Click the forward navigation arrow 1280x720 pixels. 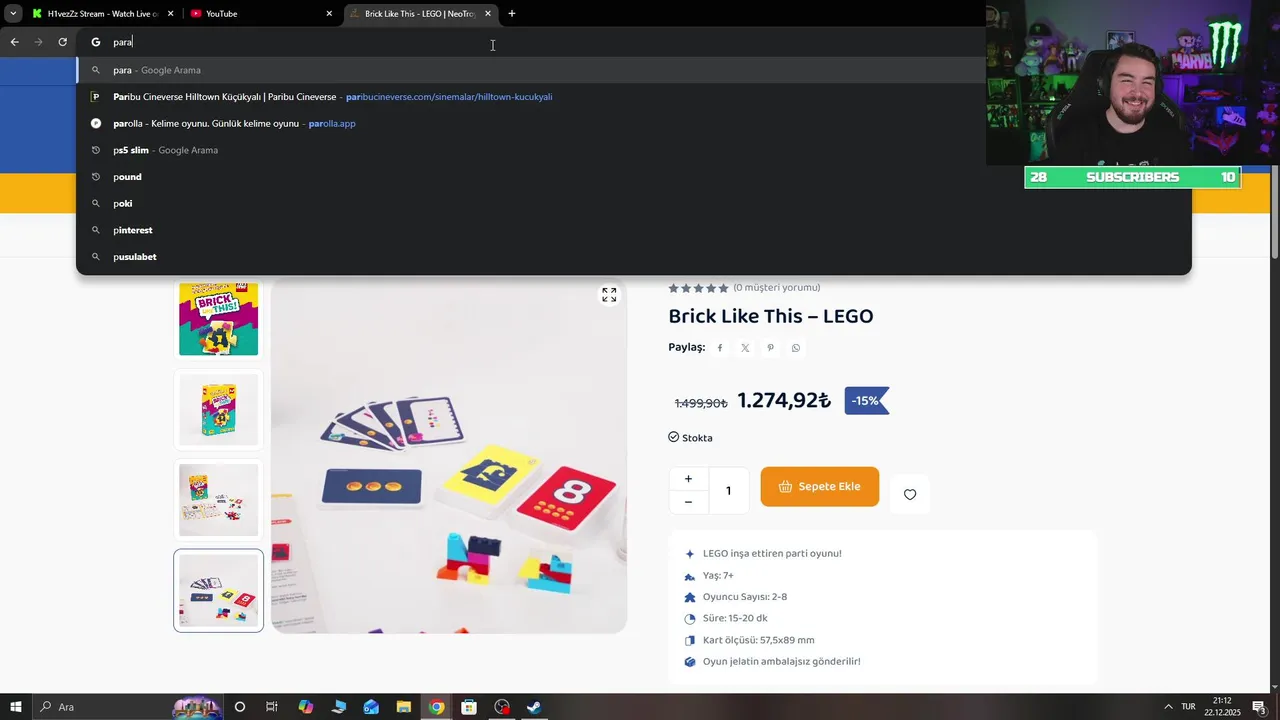pyautogui.click(x=39, y=42)
